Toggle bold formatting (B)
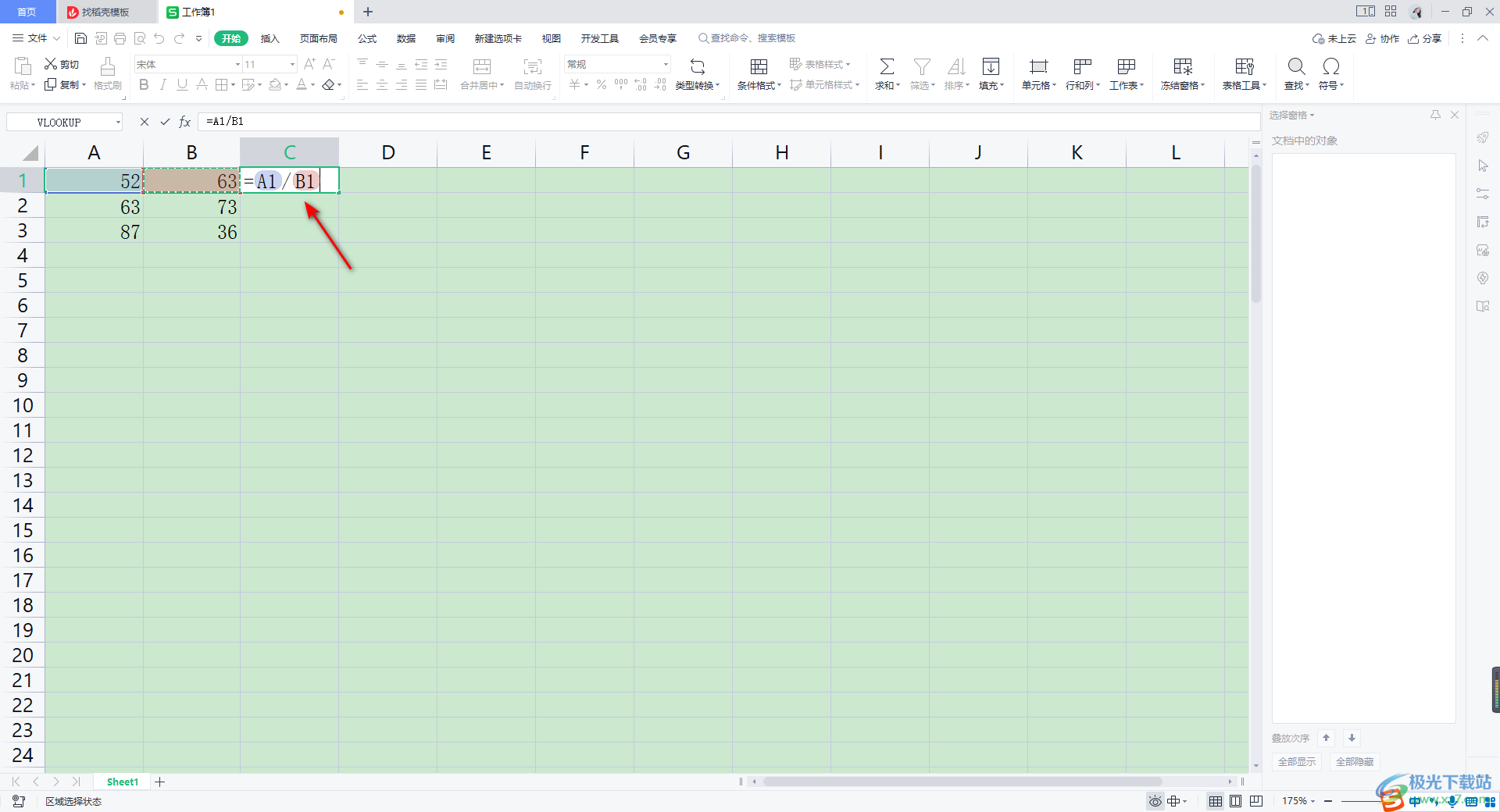Image resolution: width=1500 pixels, height=812 pixels. (x=144, y=85)
